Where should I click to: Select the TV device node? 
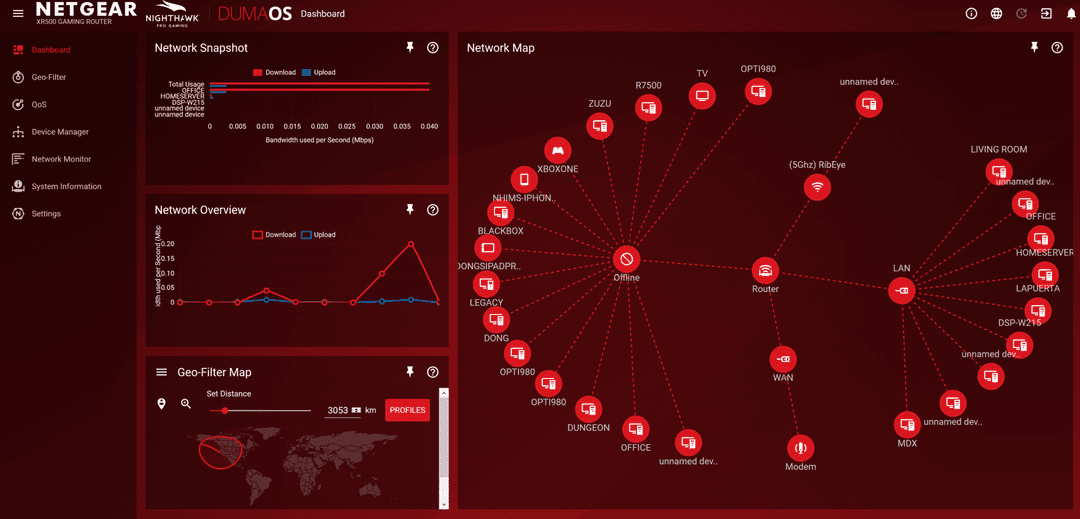pyautogui.click(x=702, y=94)
